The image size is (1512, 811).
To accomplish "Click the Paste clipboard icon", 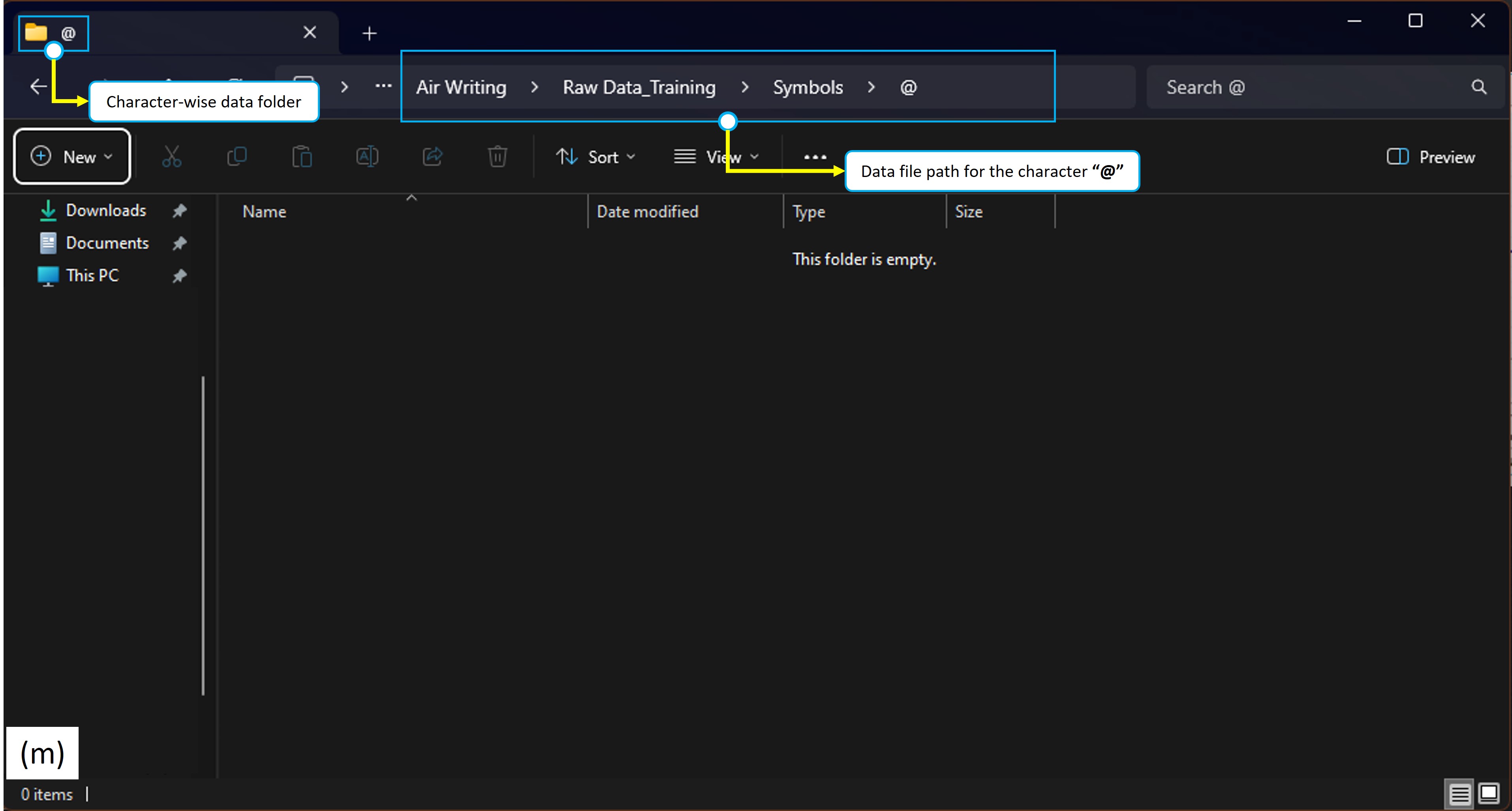I will (x=302, y=157).
